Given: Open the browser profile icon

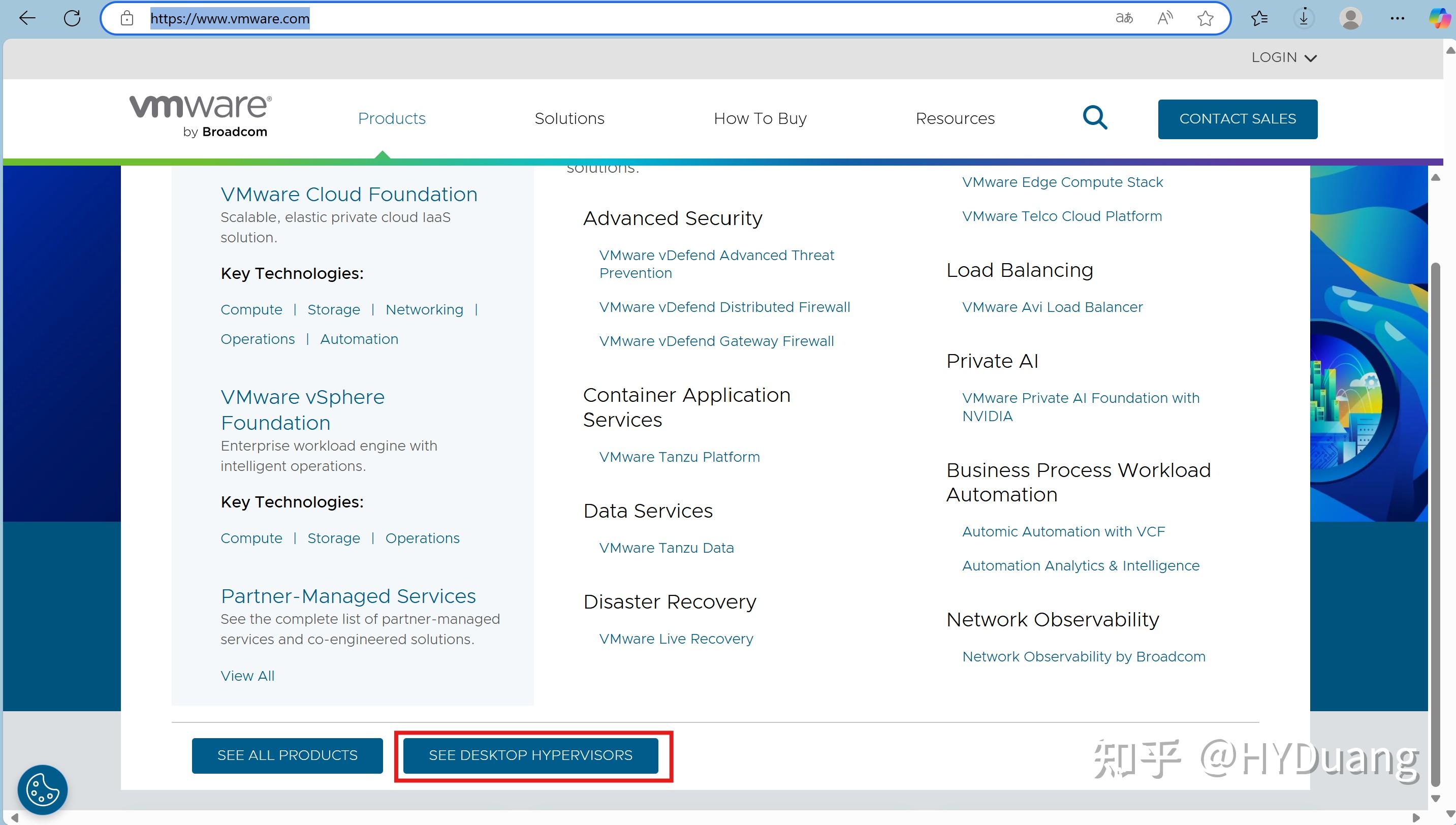Looking at the screenshot, I should (1350, 18).
